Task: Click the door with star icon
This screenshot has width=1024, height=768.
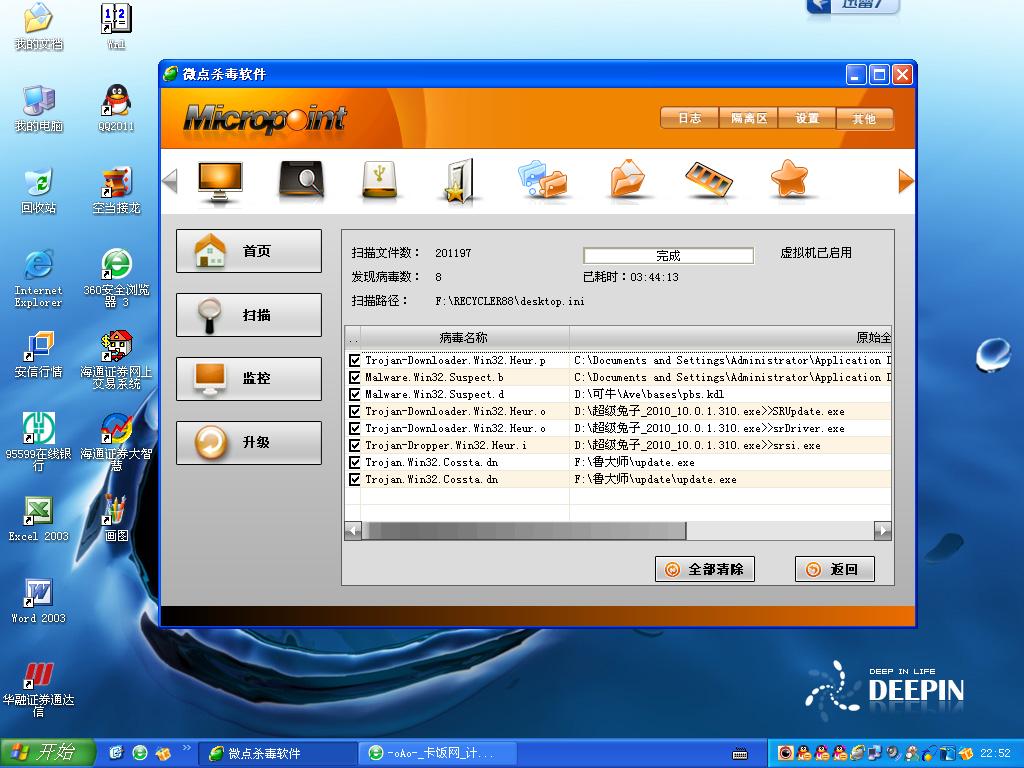Action: (458, 181)
